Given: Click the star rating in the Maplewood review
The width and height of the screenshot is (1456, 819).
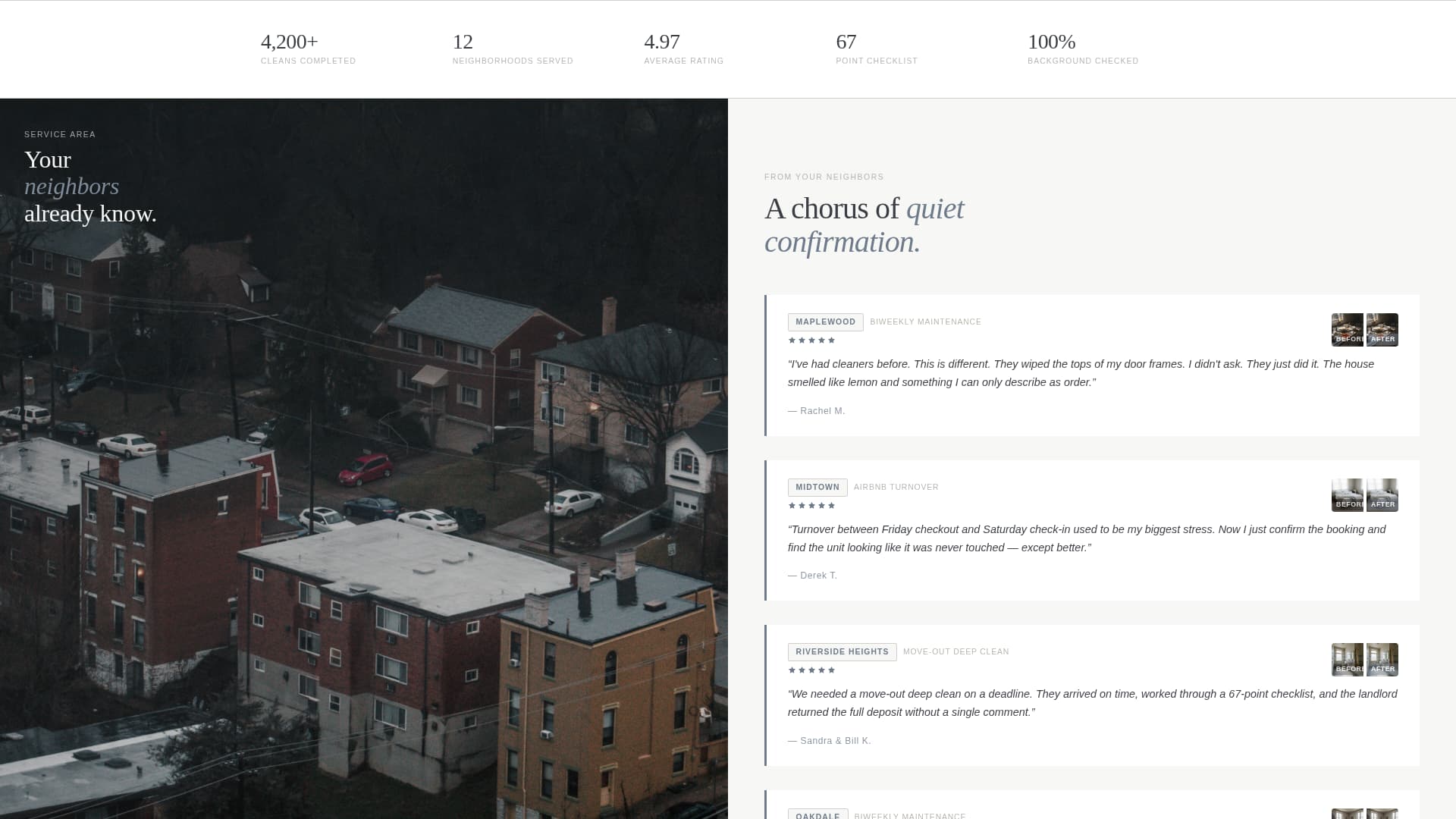Looking at the screenshot, I should (x=811, y=340).
